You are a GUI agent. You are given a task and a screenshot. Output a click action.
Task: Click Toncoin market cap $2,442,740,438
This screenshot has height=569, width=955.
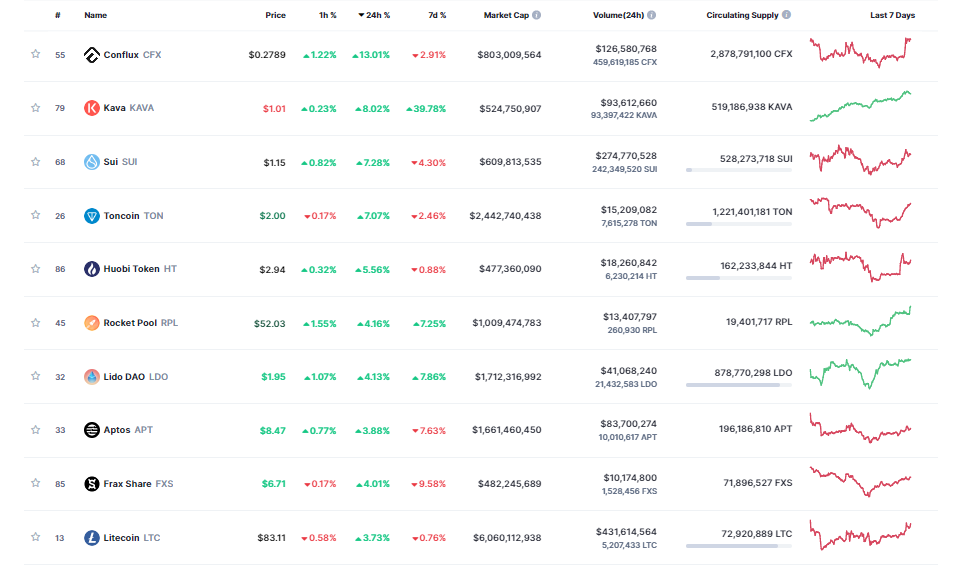(x=505, y=216)
